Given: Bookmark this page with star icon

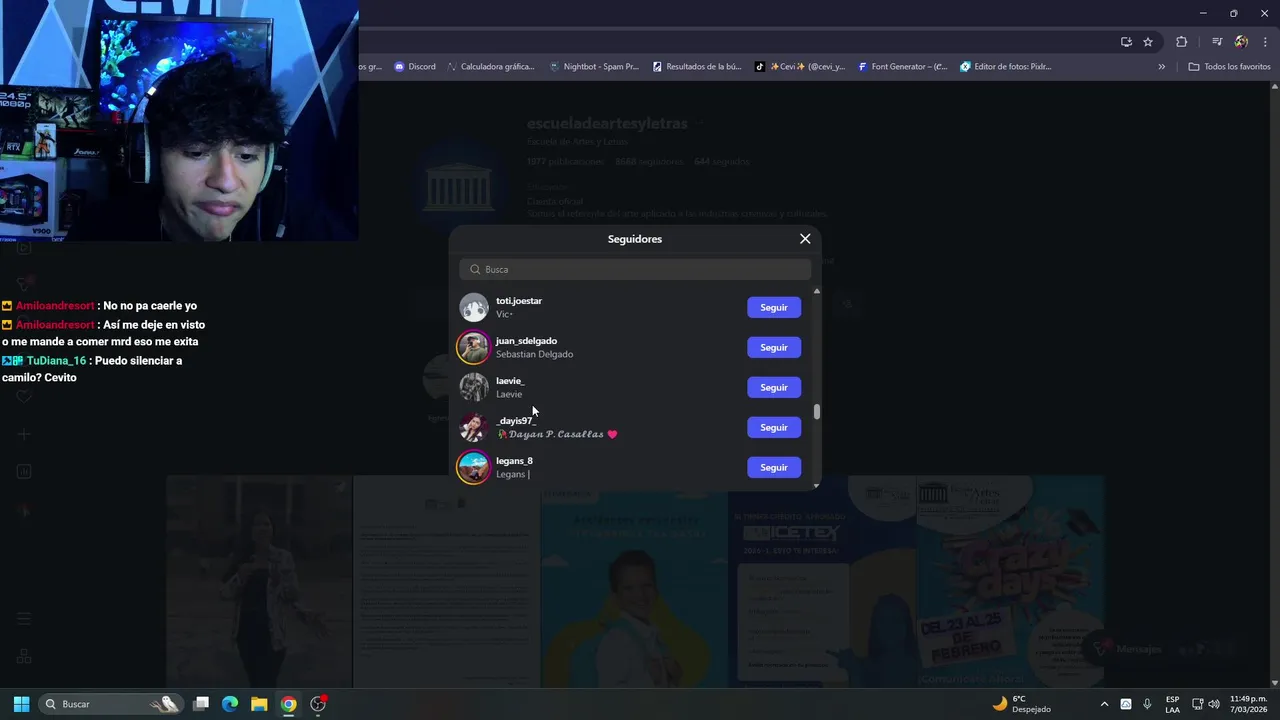Looking at the screenshot, I should [1148, 42].
